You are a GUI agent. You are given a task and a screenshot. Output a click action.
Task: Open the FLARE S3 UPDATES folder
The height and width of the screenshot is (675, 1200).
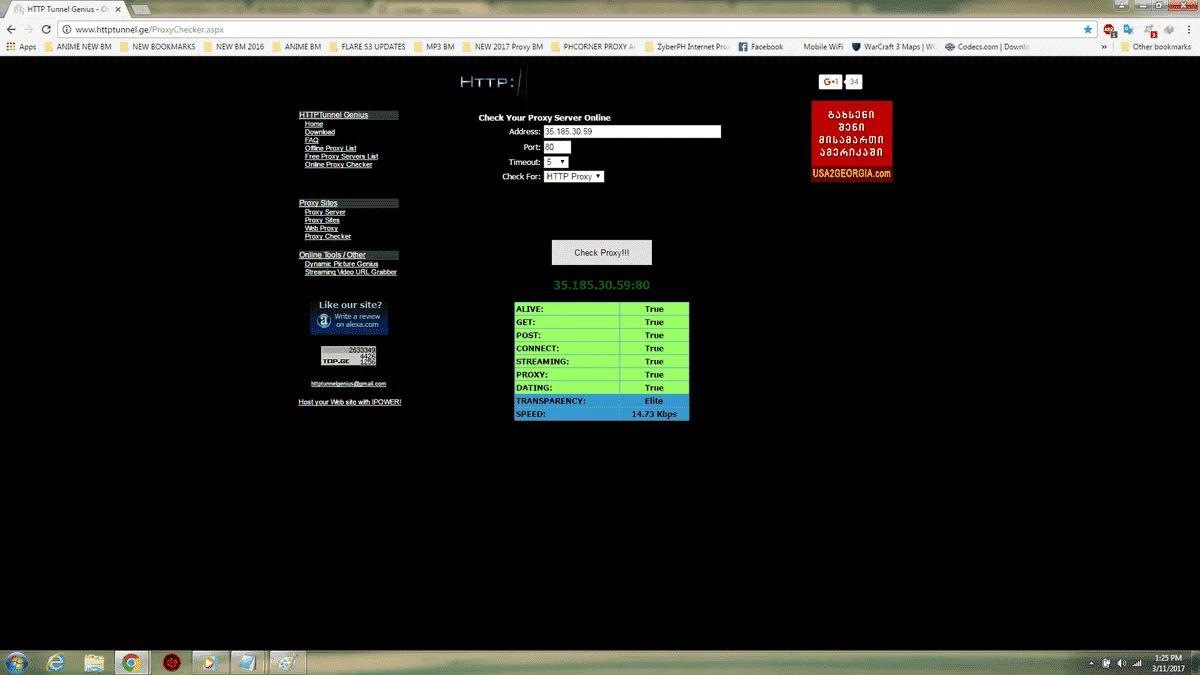click(367, 47)
